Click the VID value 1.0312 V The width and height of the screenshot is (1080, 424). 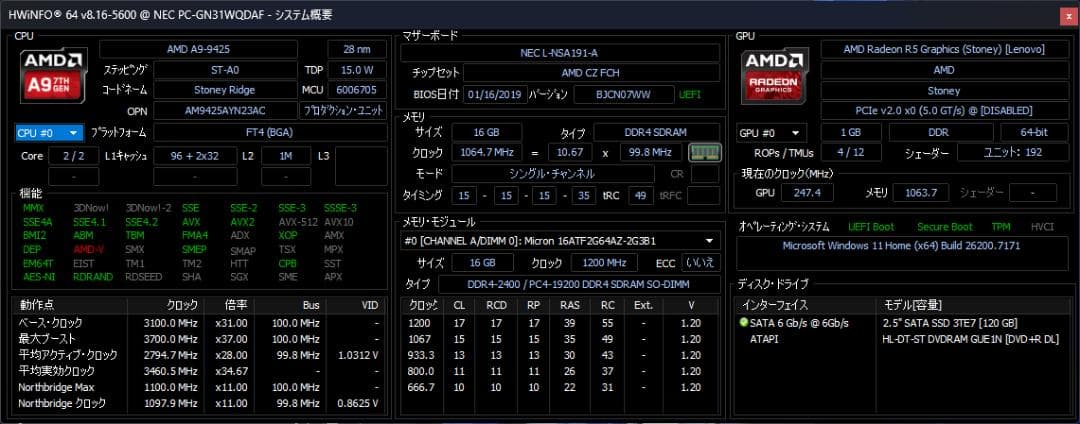tap(360, 355)
